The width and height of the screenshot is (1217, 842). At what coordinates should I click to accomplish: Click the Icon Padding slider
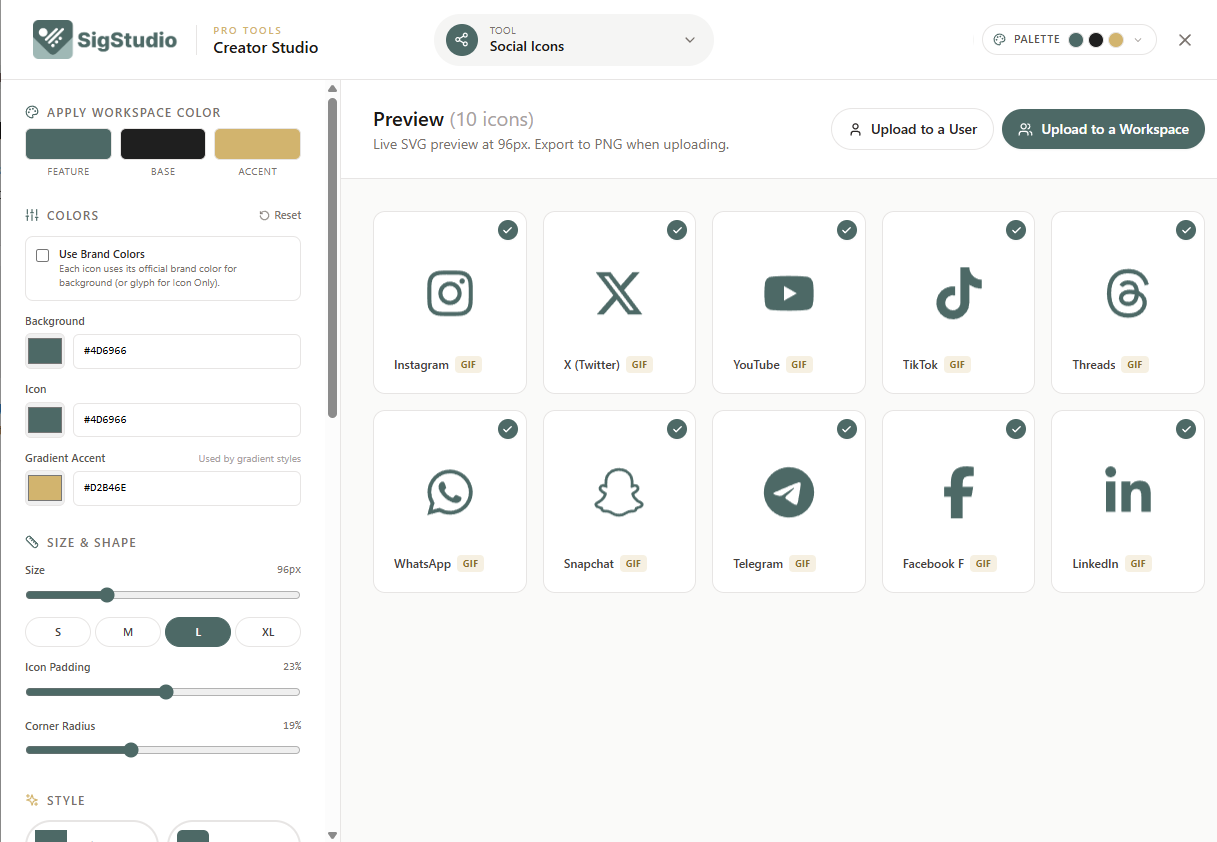[x=163, y=692]
